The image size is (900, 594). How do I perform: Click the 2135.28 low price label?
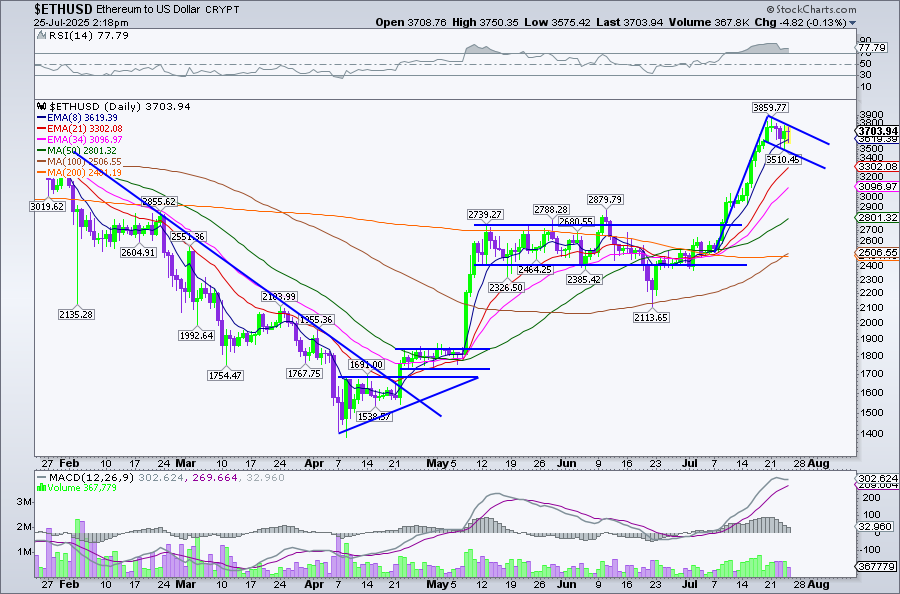click(76, 314)
